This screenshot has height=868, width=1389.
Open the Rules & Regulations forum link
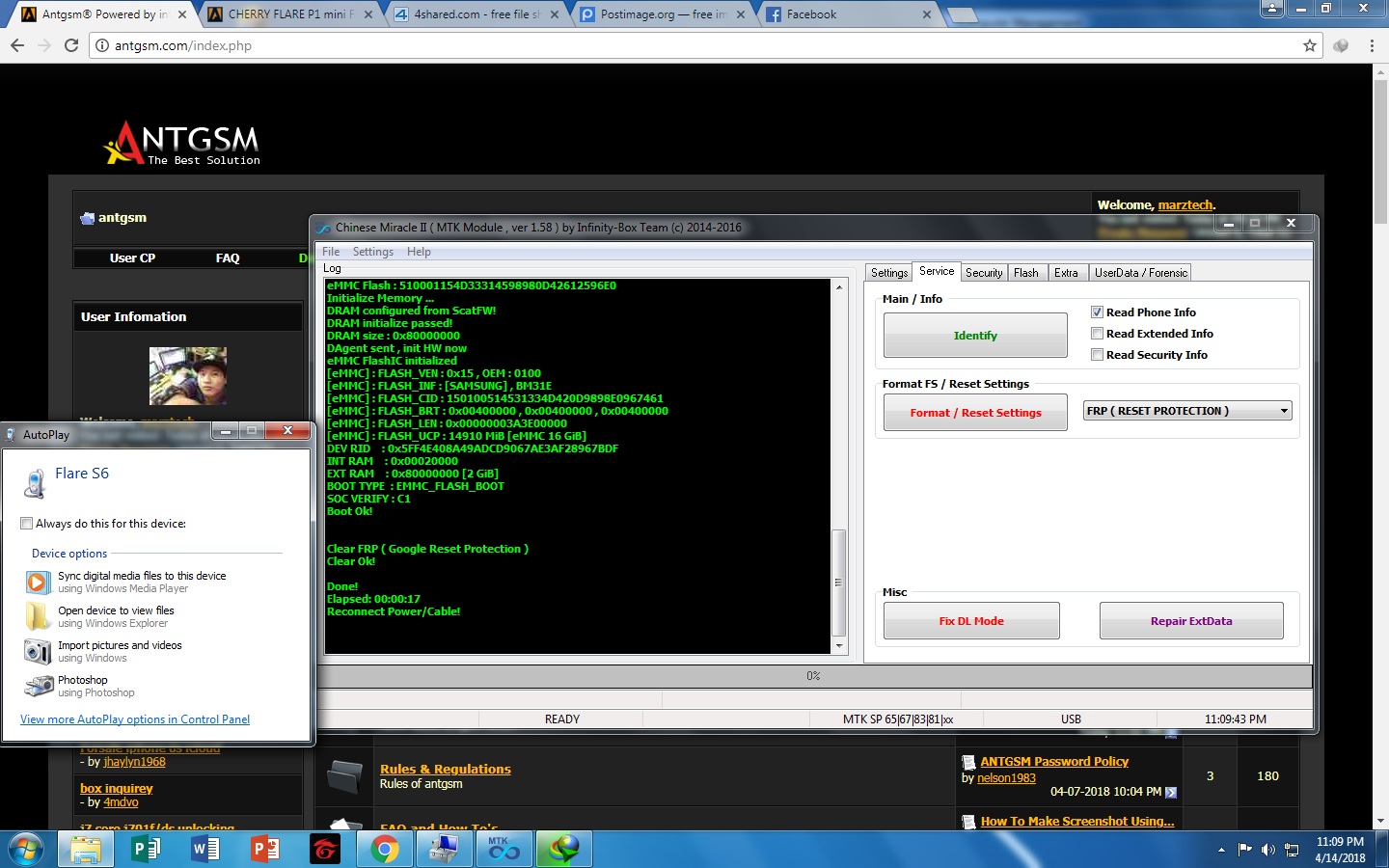(x=446, y=769)
